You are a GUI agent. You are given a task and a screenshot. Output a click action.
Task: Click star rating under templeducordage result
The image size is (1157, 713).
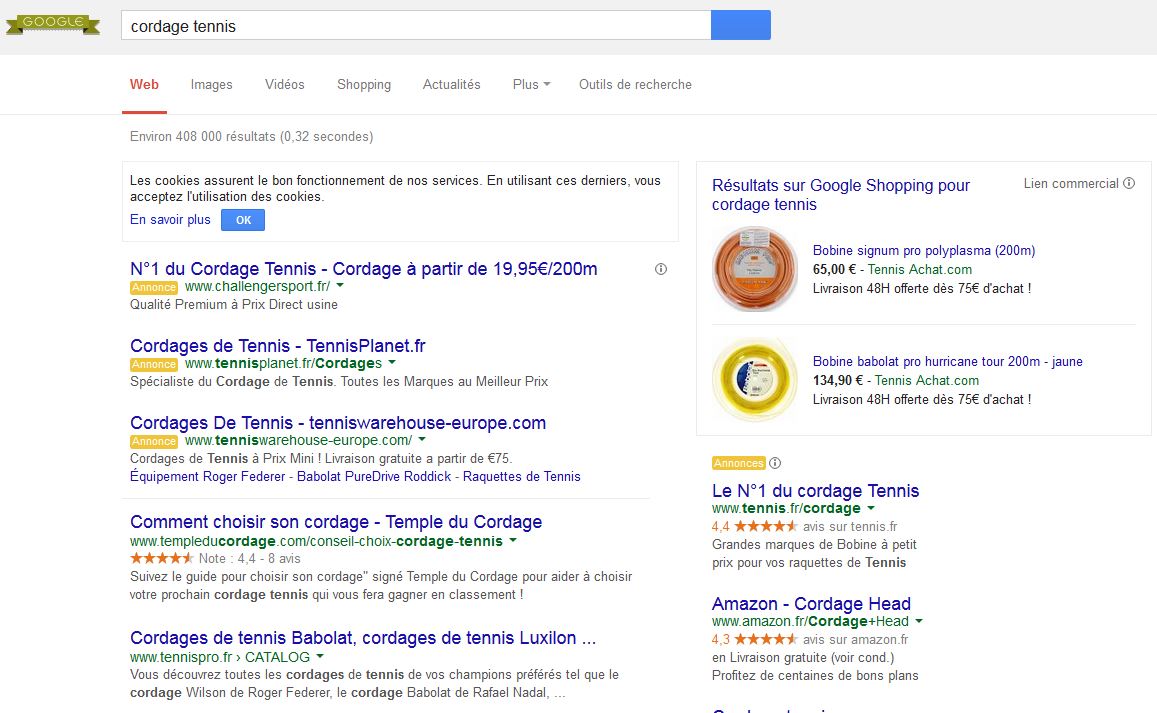[162, 558]
